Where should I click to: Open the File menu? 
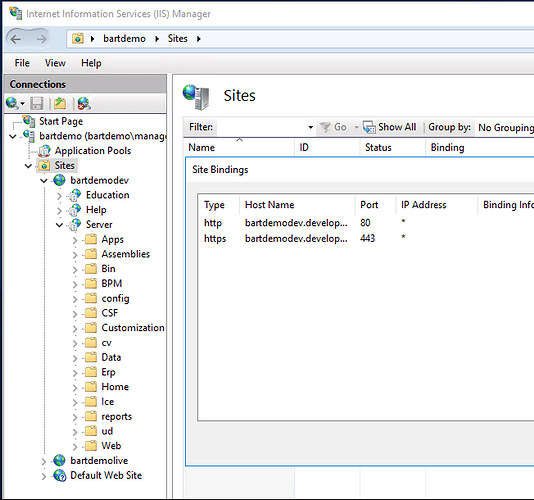tap(22, 63)
